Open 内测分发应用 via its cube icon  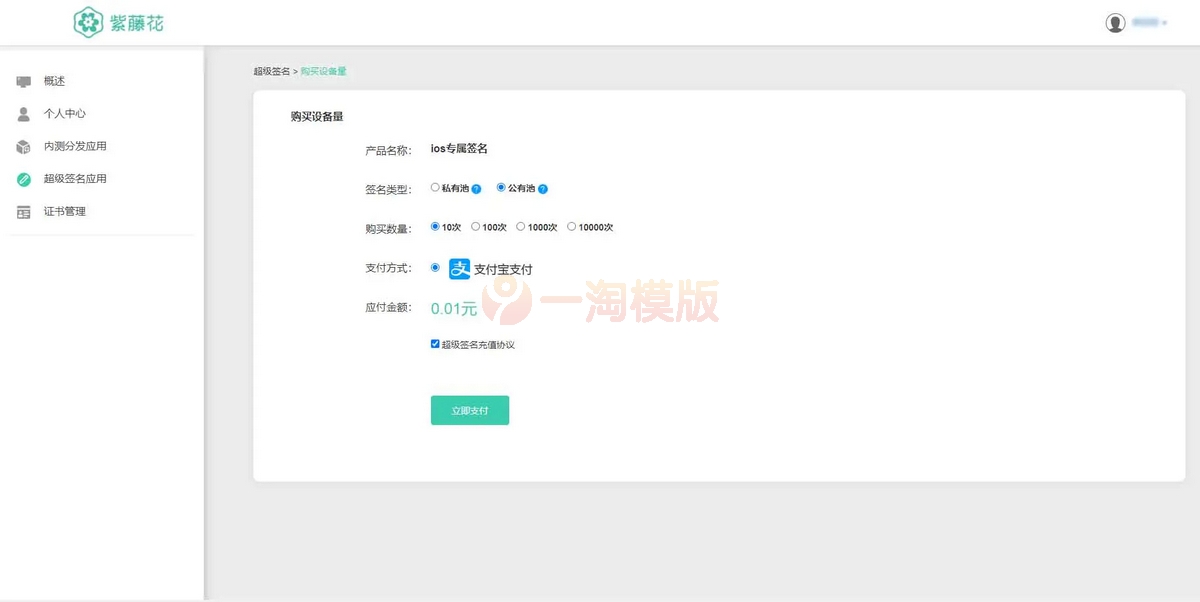(x=22, y=145)
